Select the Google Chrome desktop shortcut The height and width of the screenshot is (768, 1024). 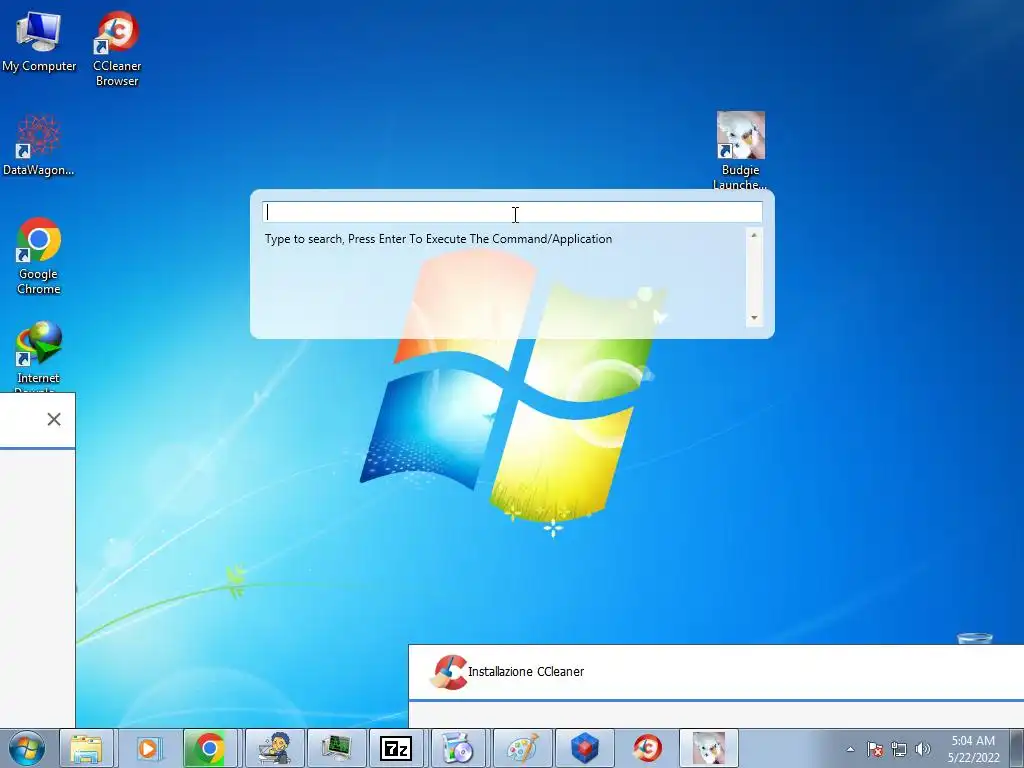(x=39, y=256)
